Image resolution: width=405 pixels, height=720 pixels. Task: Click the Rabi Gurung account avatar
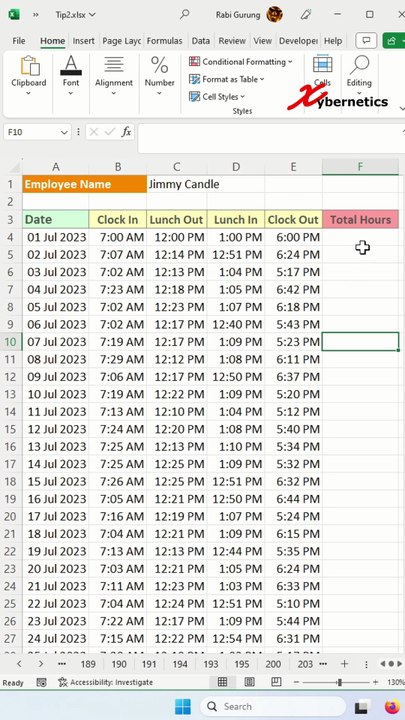coord(275,14)
